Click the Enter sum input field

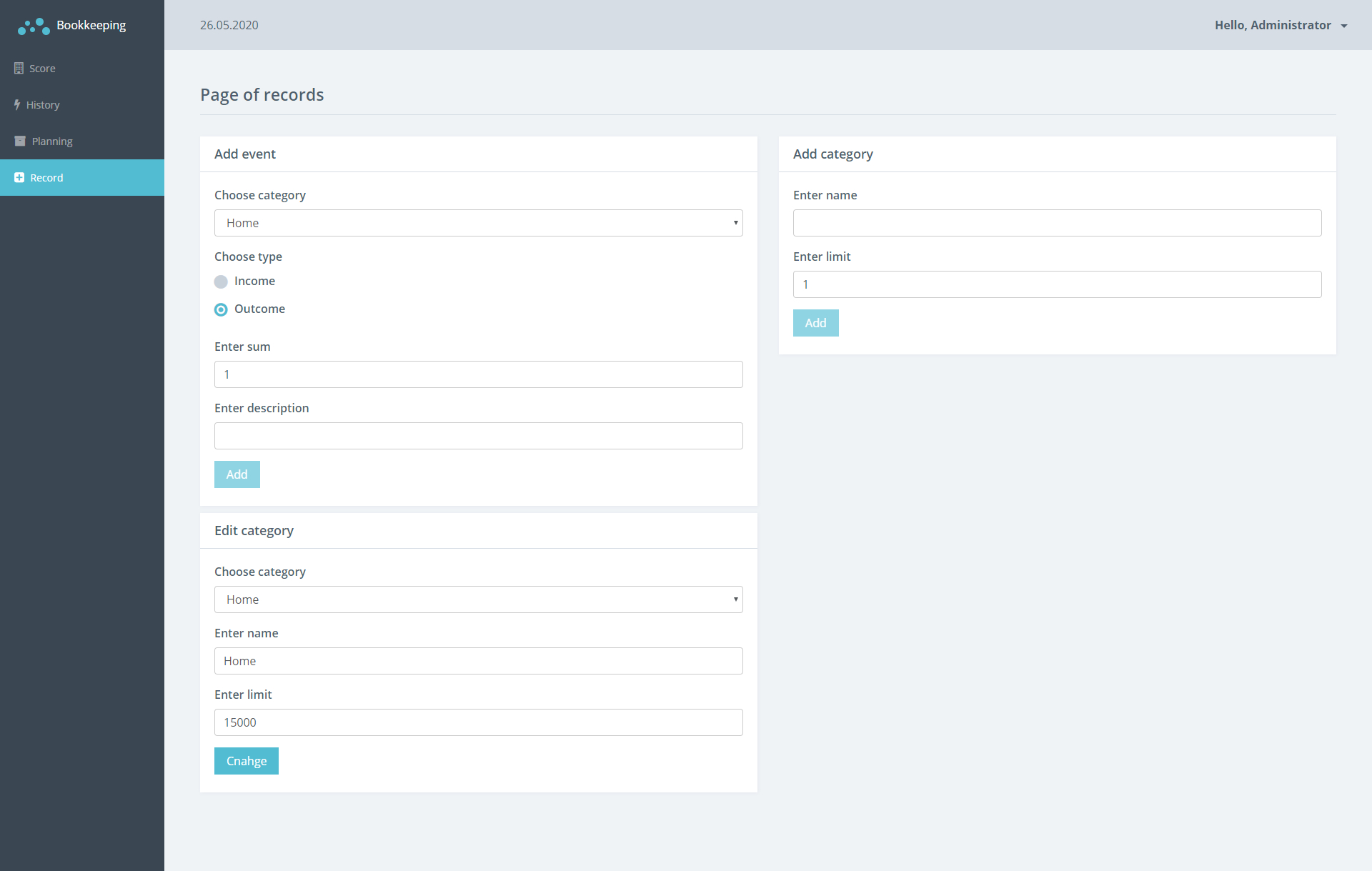478,374
